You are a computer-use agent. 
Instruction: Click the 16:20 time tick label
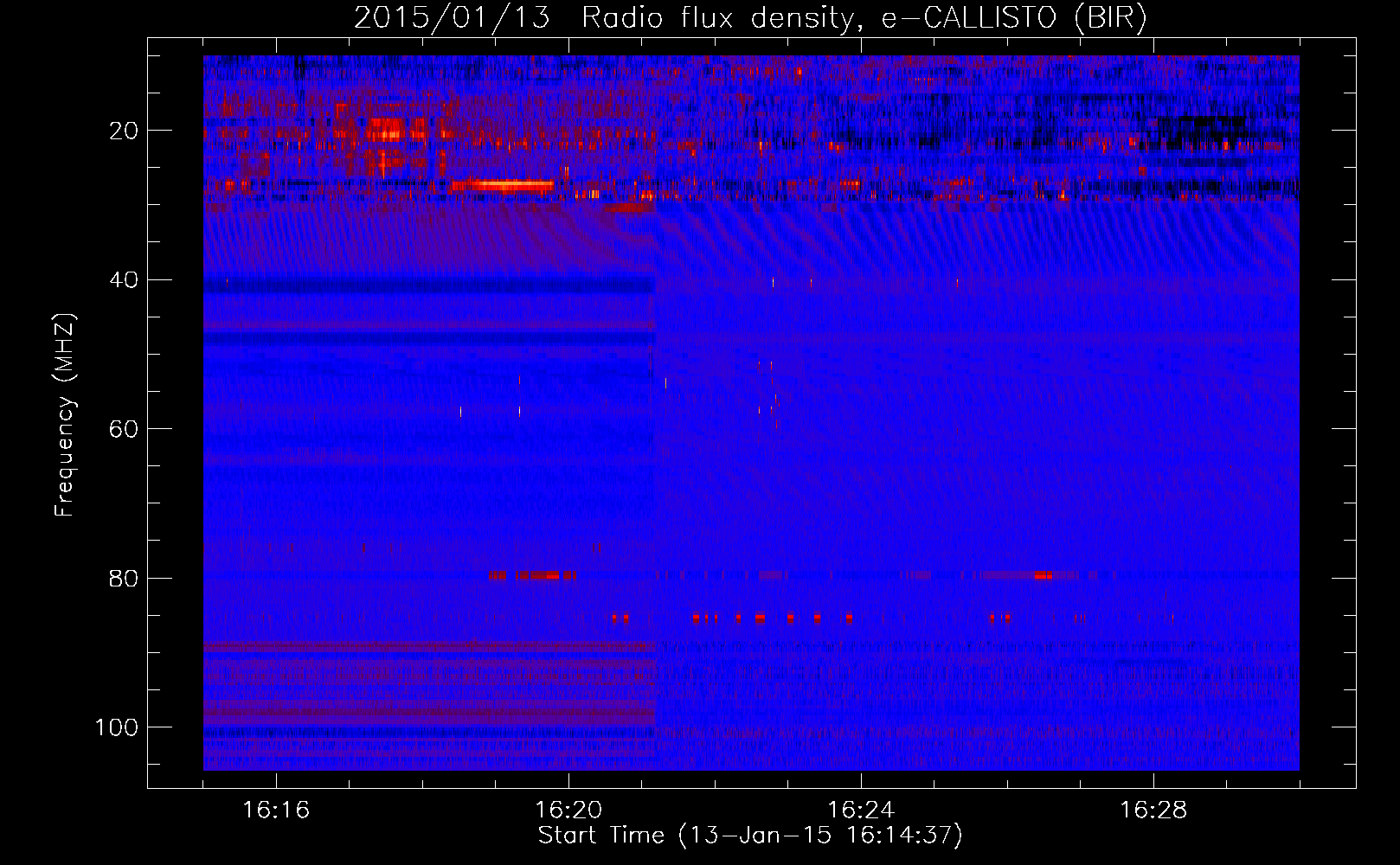568,810
